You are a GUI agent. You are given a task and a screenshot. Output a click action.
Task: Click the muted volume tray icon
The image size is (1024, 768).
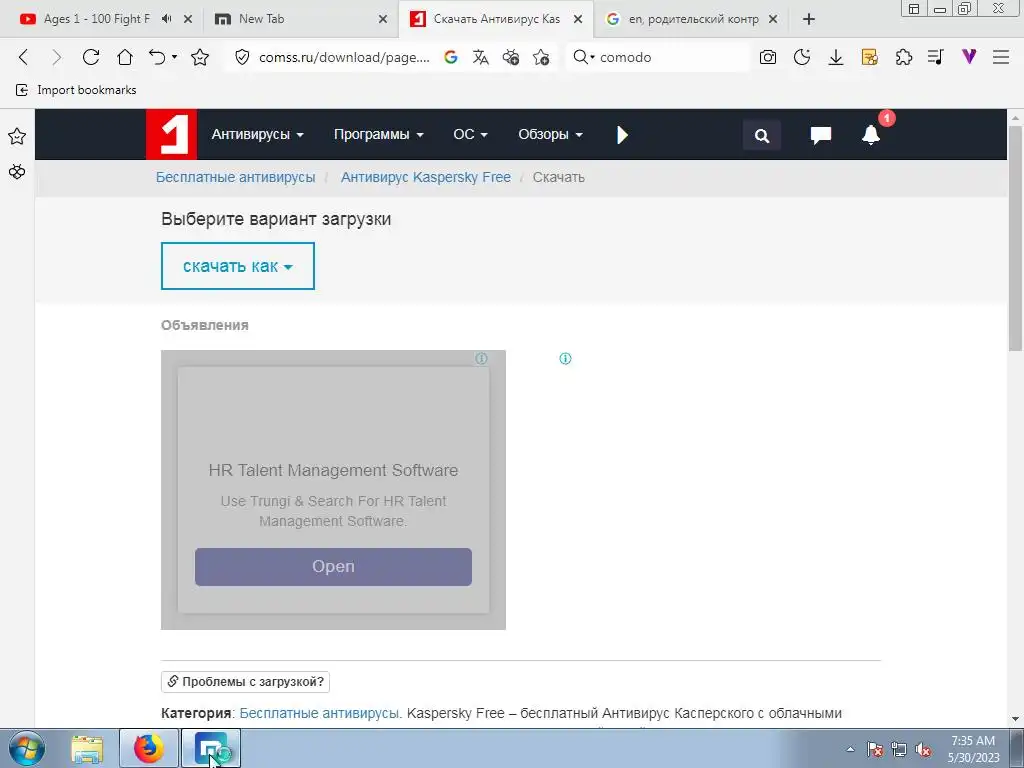(923, 749)
